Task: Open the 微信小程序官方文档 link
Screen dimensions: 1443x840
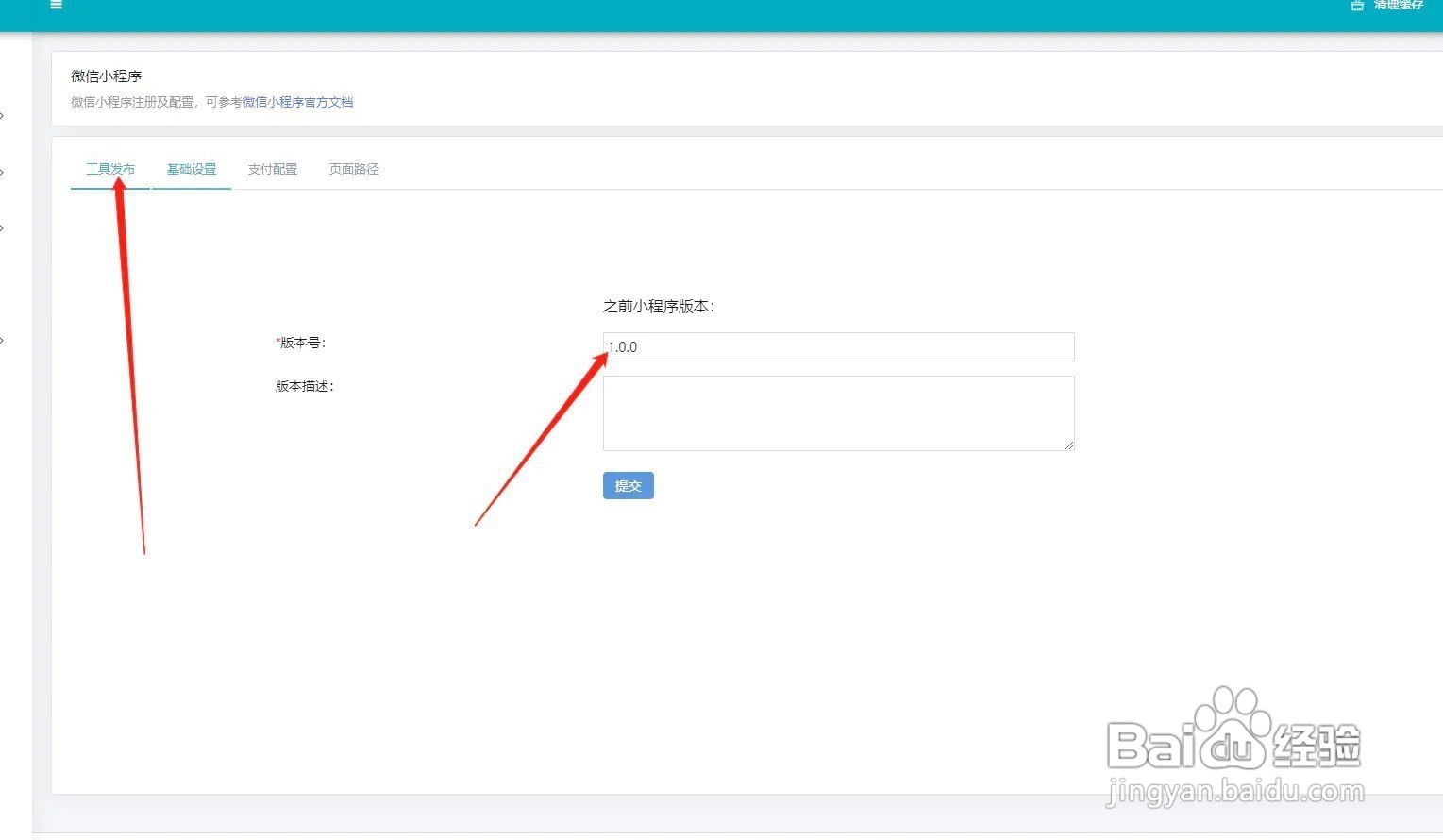Action: (298, 102)
